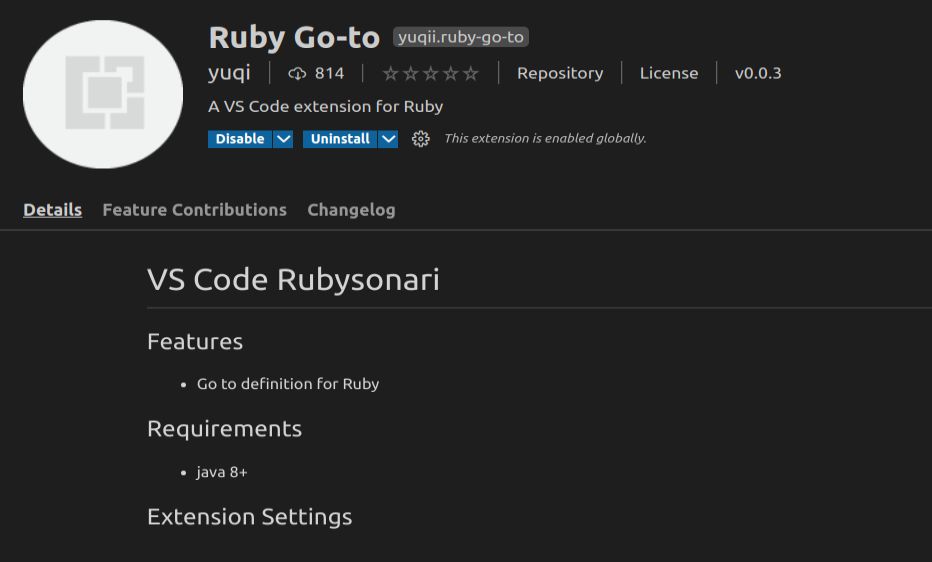This screenshot has width=932, height=562.
Task: Click the Features heading
Action: point(195,342)
